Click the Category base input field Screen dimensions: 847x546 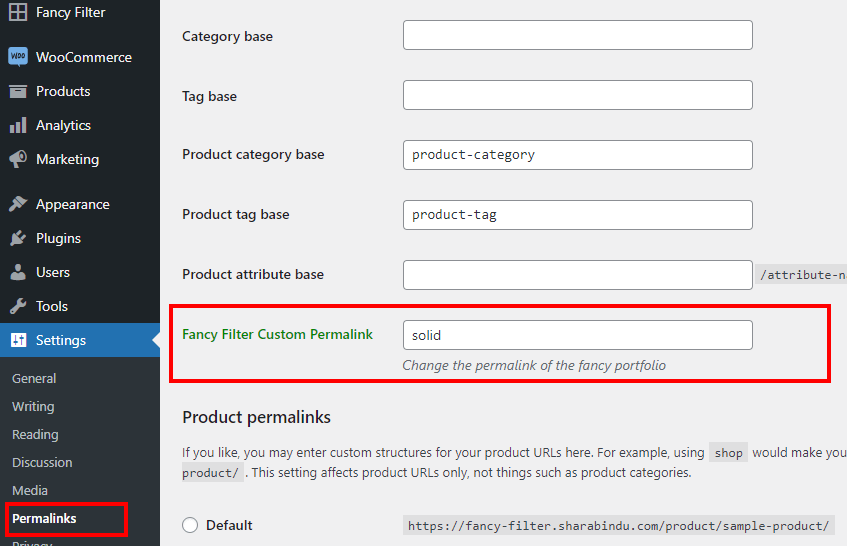(577, 35)
